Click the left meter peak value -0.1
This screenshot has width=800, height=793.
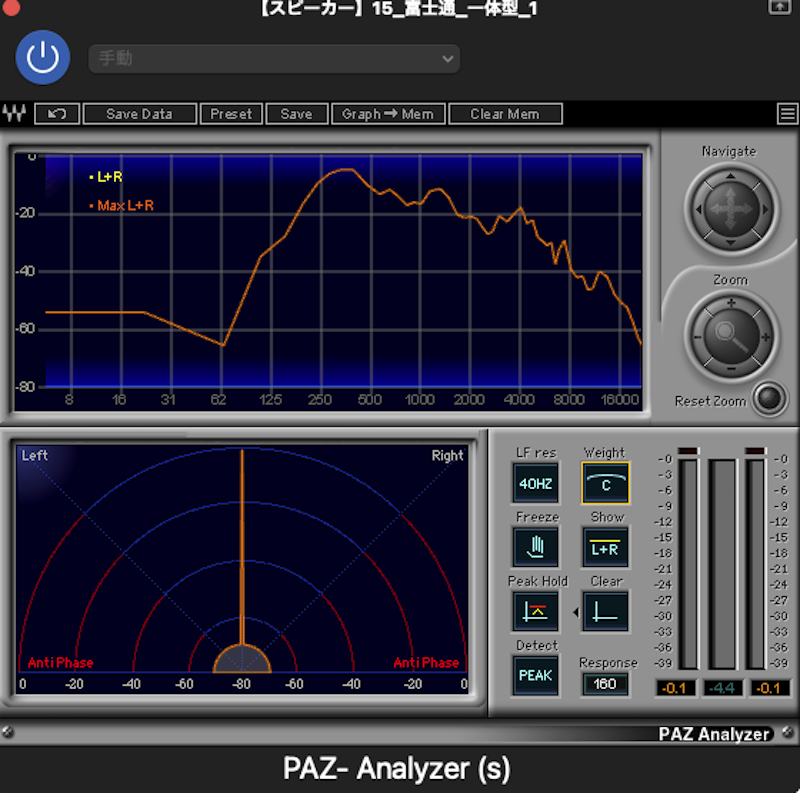674,688
